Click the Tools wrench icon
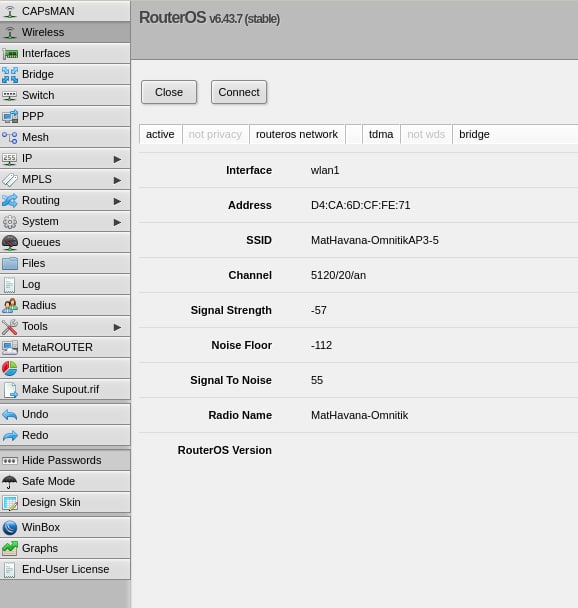 tap(10, 326)
